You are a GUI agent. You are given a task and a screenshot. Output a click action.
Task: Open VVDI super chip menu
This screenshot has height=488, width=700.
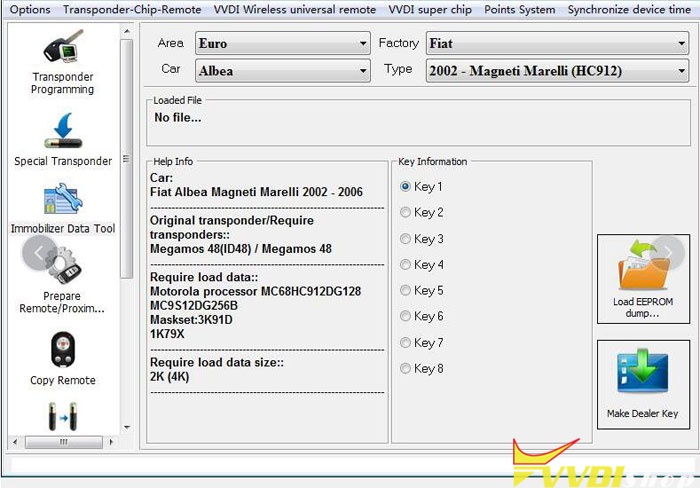coord(430,9)
